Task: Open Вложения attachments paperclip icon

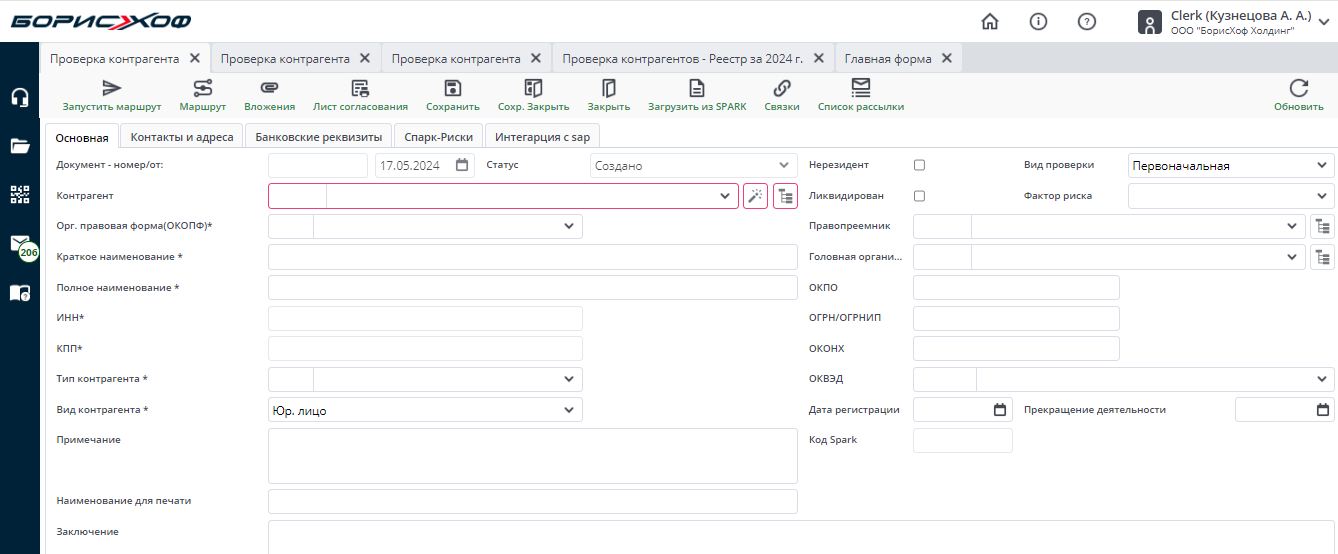Action: pyautogui.click(x=269, y=89)
